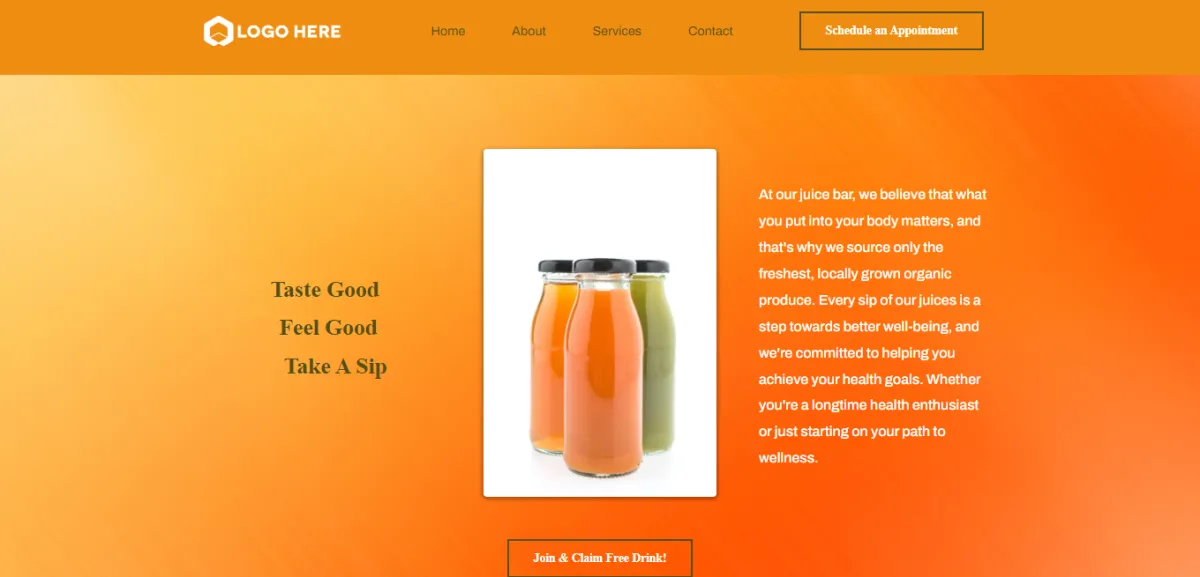Click the amber juice bottle on left
Screen dimensions: 1200x577
(548, 360)
